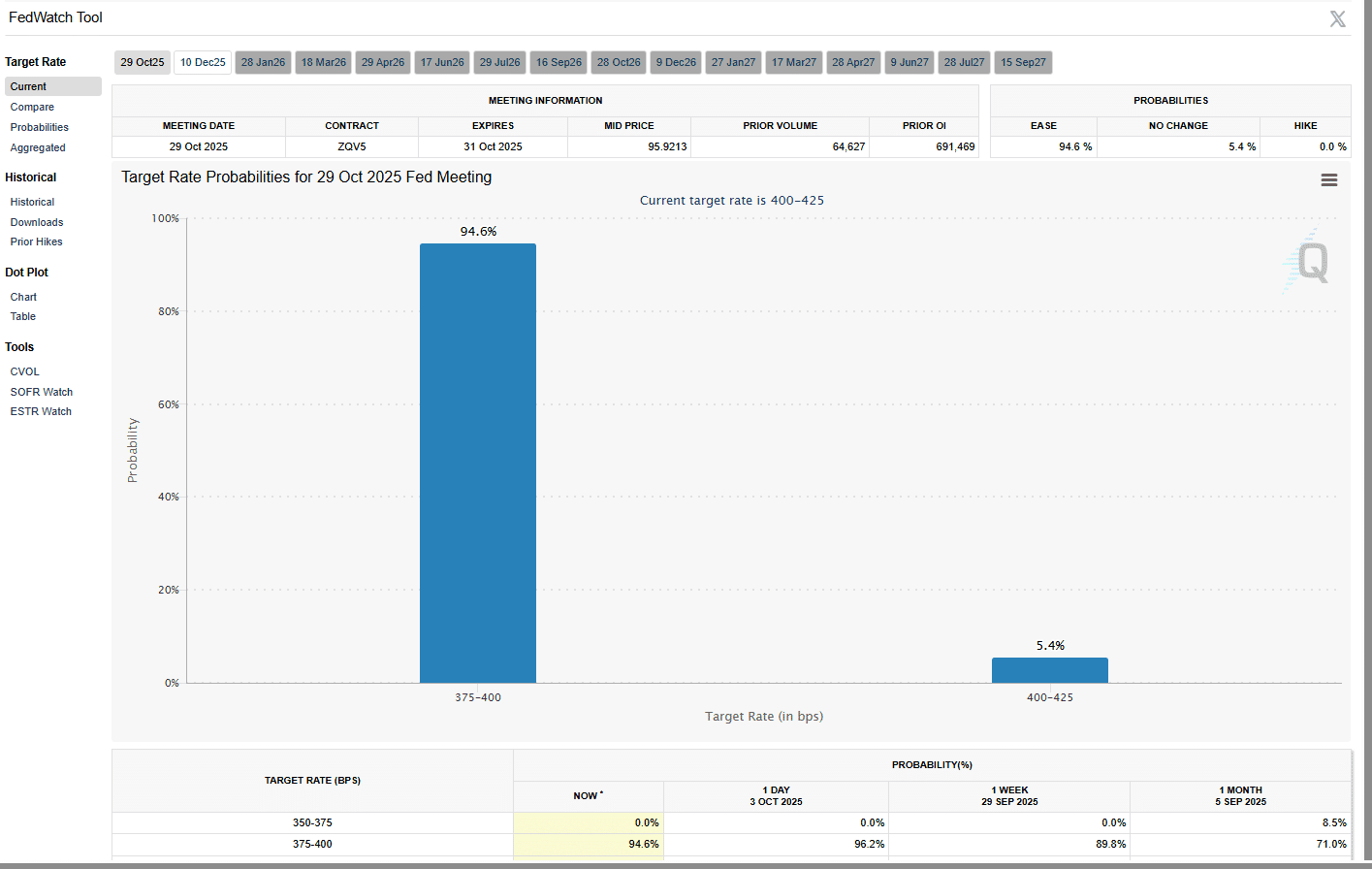Open the Dot Plot Chart link

point(24,297)
